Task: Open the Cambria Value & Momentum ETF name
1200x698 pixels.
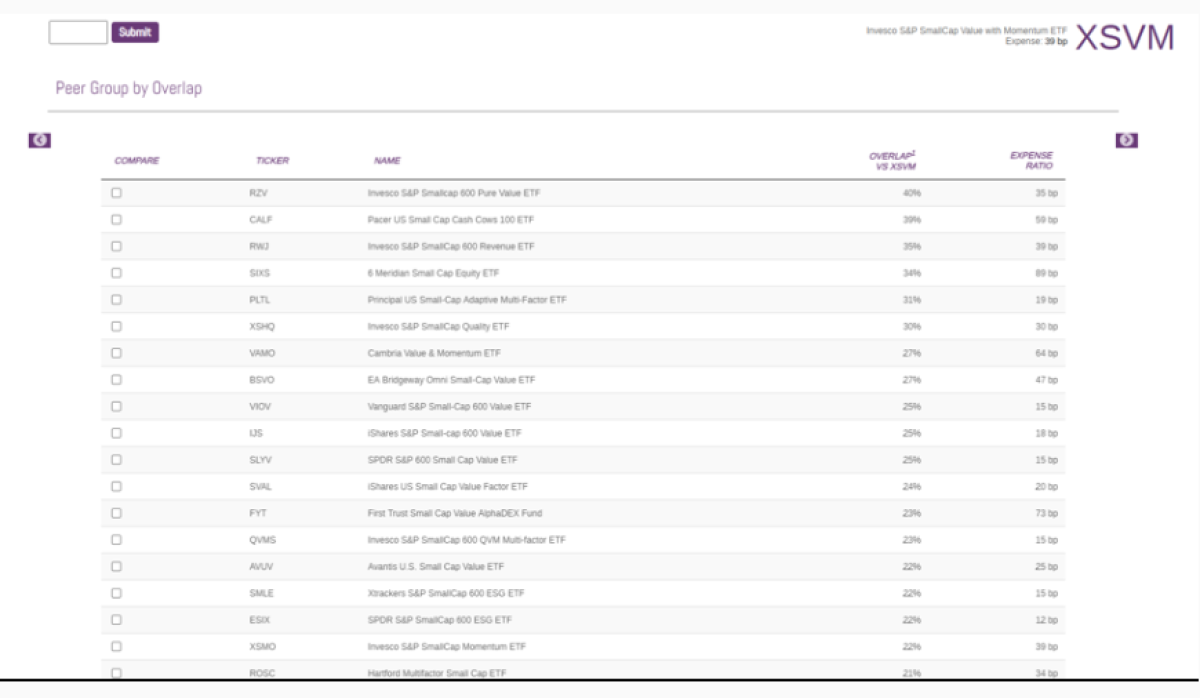Action: point(434,353)
